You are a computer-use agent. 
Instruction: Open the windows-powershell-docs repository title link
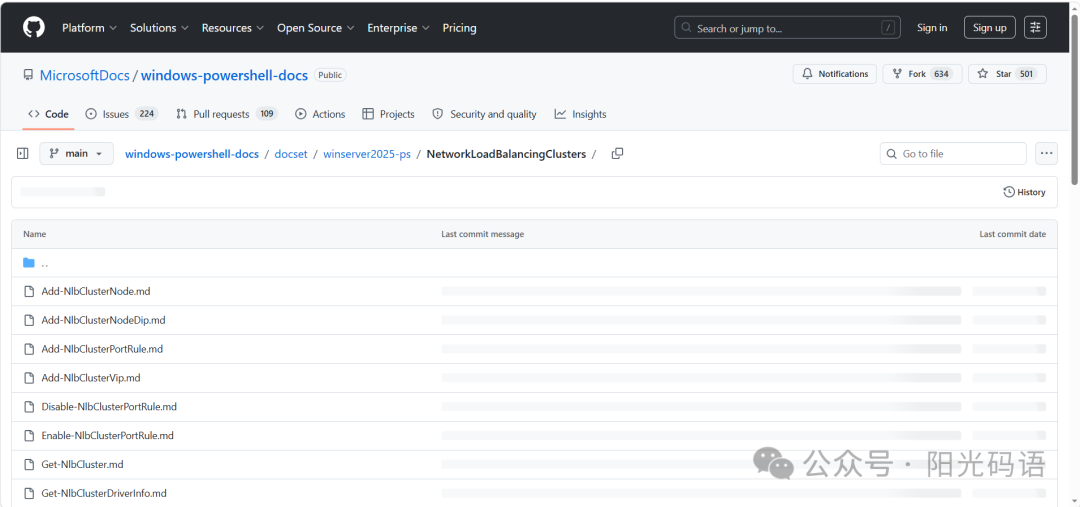[225, 76]
